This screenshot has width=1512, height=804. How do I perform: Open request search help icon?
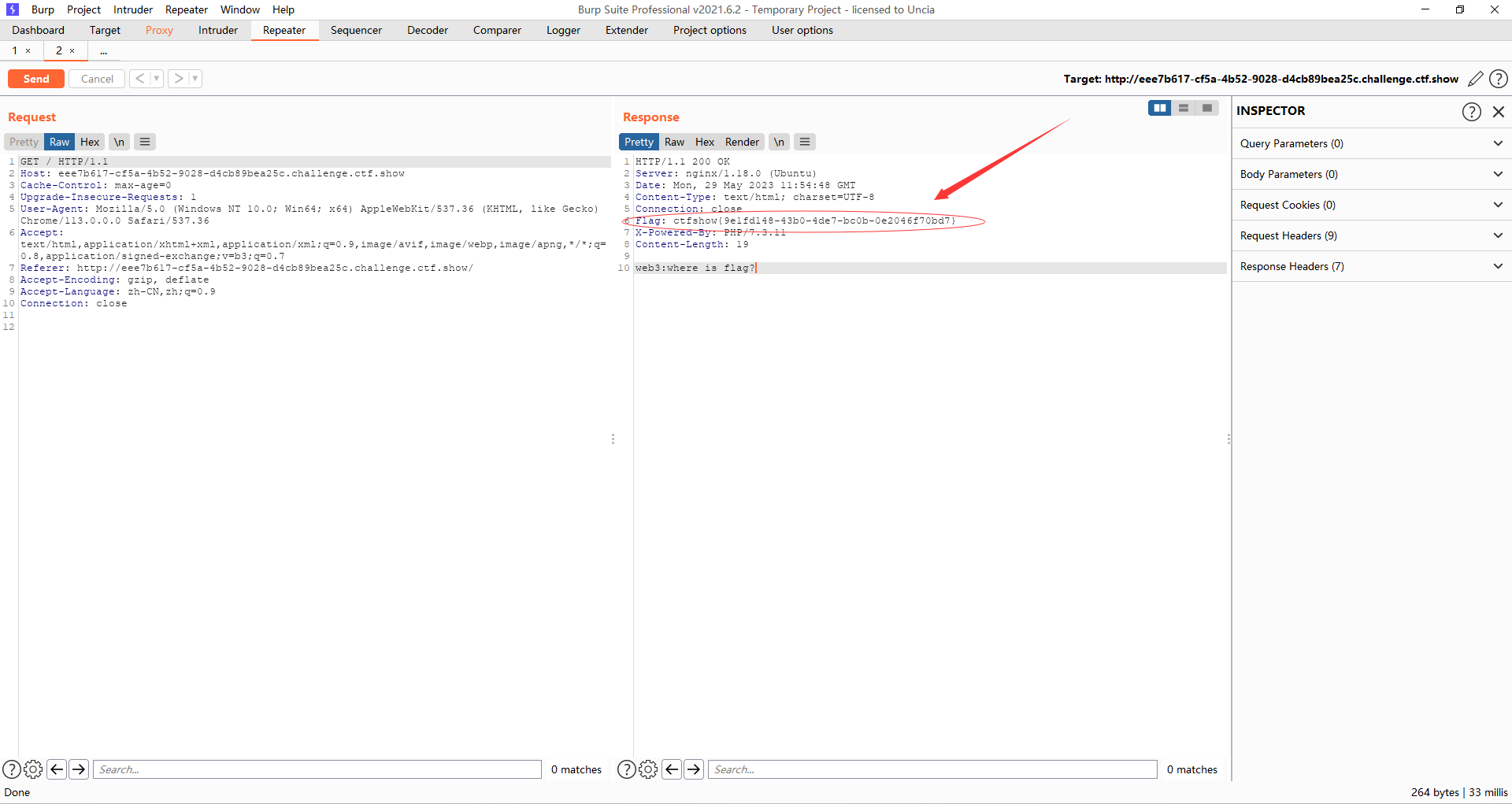[12, 769]
